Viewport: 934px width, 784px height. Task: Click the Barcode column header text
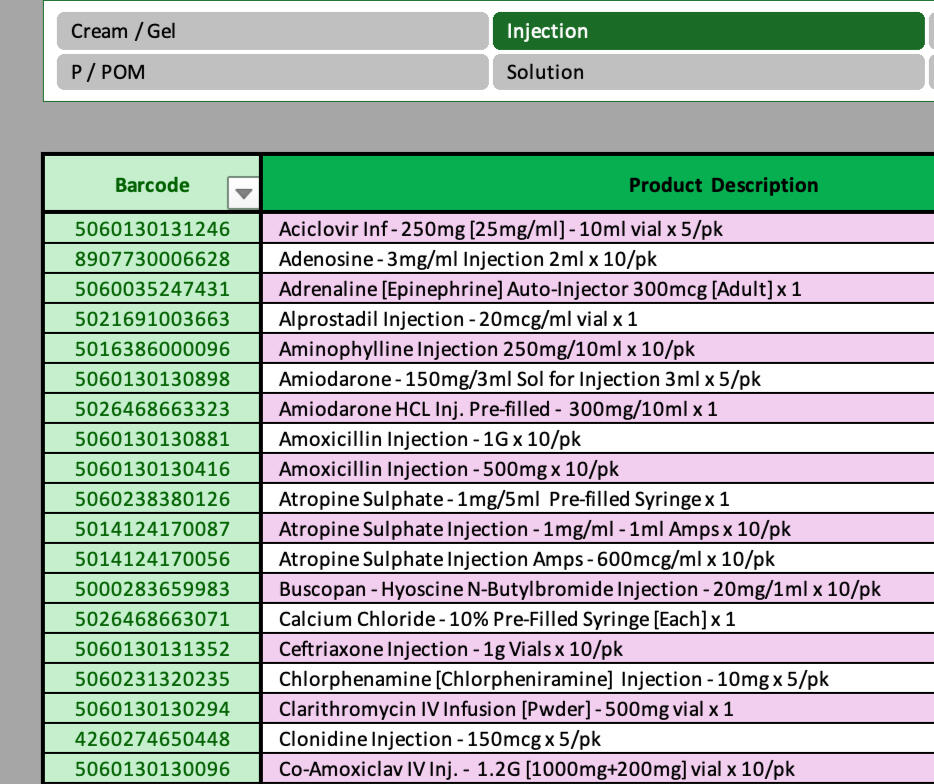[x=152, y=185]
